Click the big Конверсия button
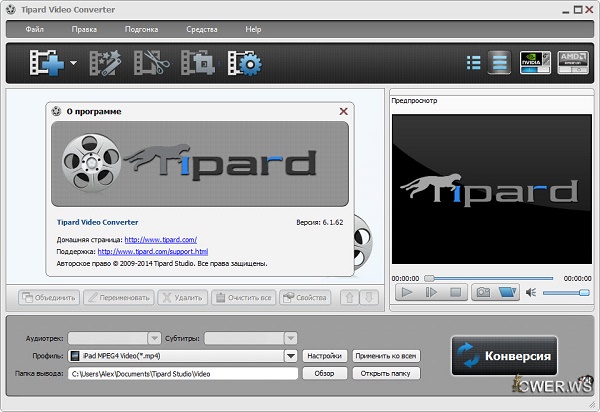Image resolution: width=600 pixels, height=412 pixels. point(504,356)
